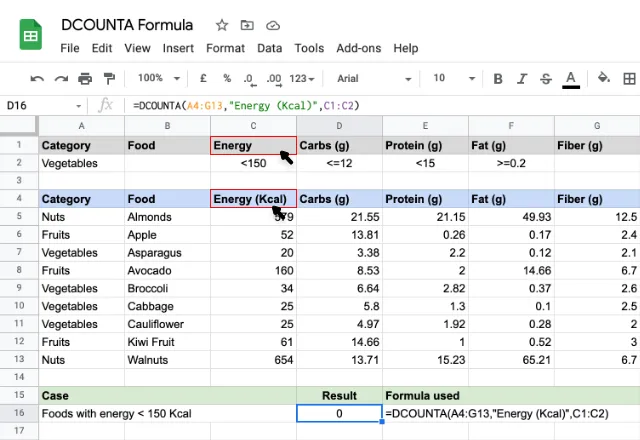Open the Arial font dropdown
640x440 pixels.
(373, 78)
